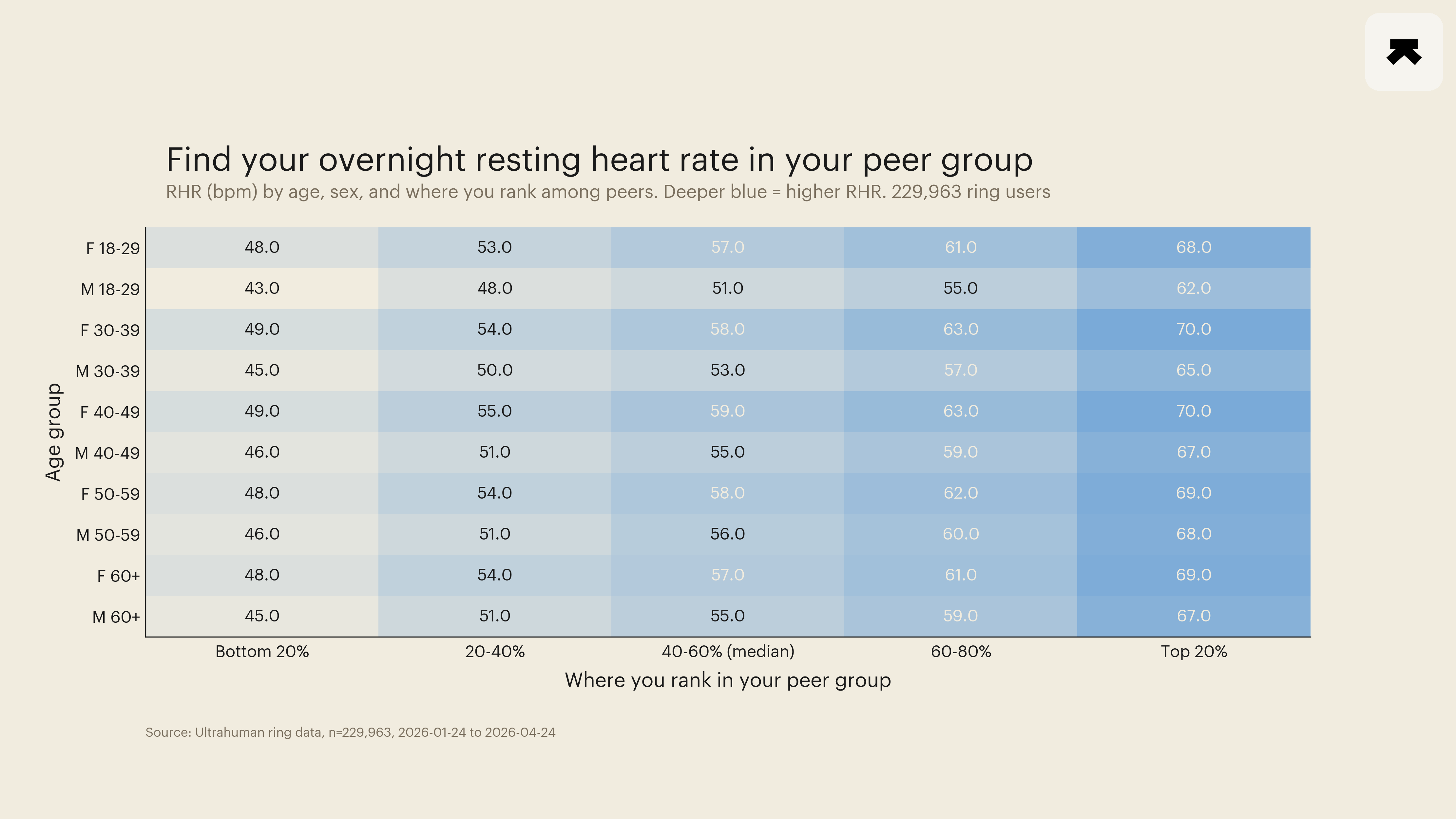Click the chart title heading text
The height and width of the screenshot is (819, 1456).
tap(599, 160)
